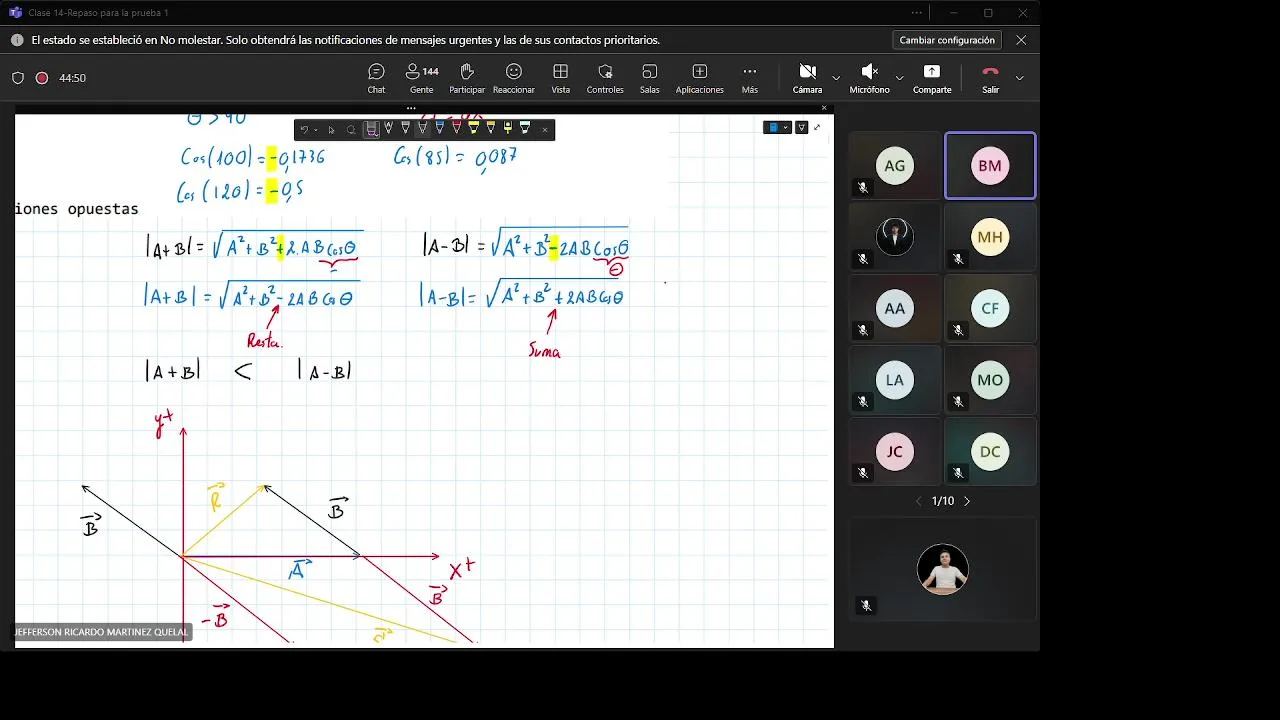Open the Reaccionar reactions menu
The height and width of the screenshot is (720, 1280).
513,79
